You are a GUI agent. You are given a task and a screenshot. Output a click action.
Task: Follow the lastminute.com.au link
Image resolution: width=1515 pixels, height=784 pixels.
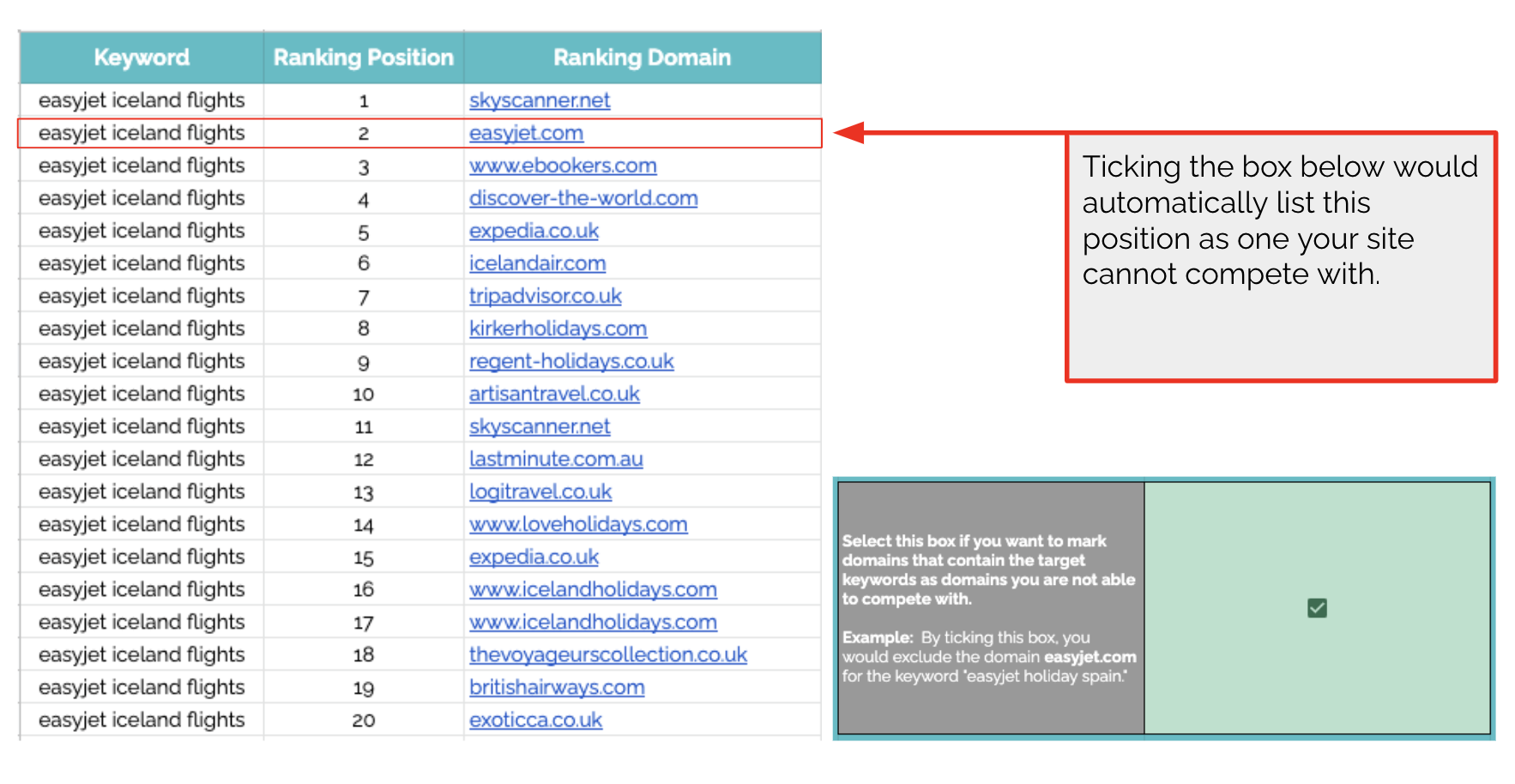[x=556, y=460]
